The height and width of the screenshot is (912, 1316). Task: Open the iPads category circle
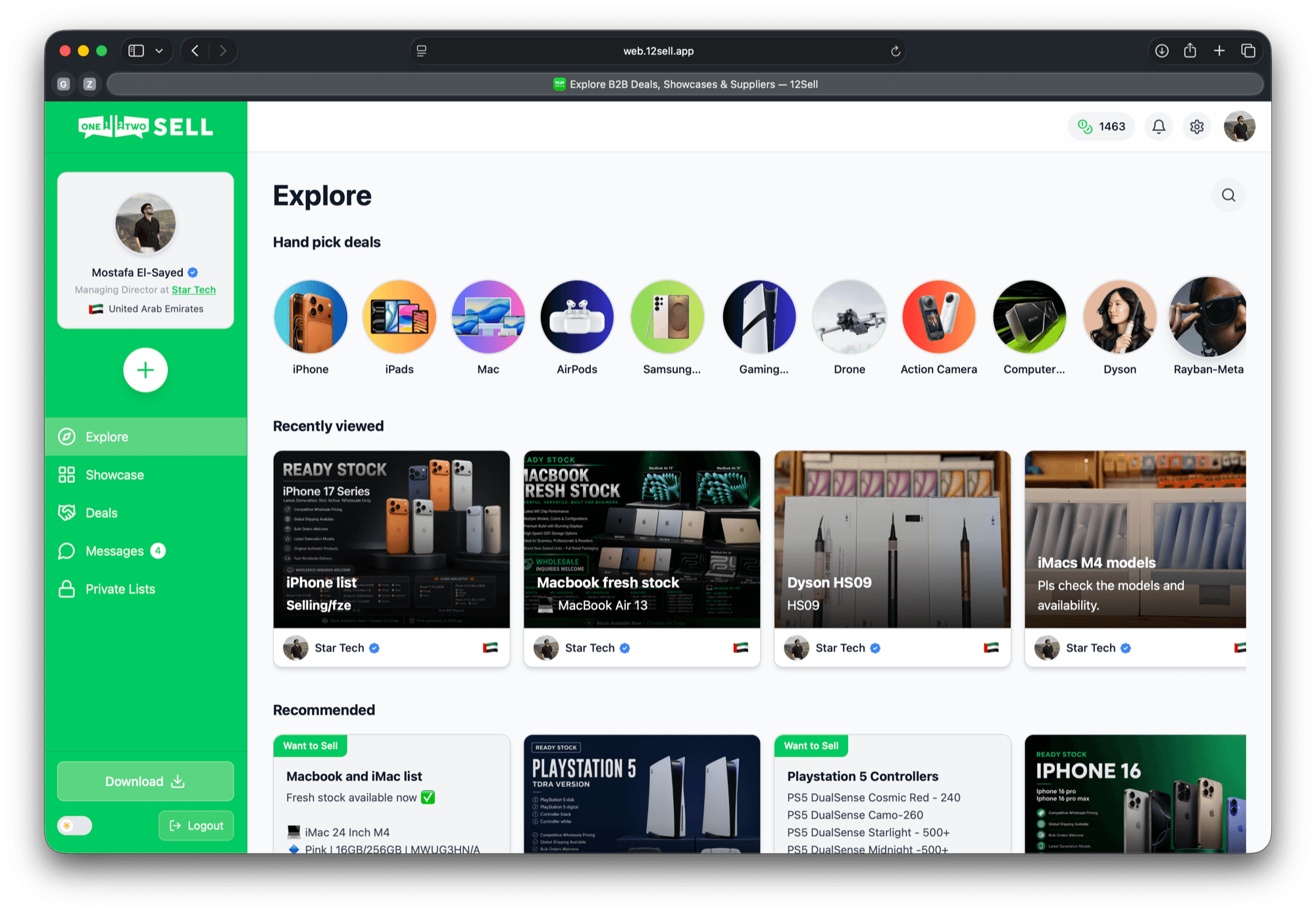pyautogui.click(x=399, y=317)
